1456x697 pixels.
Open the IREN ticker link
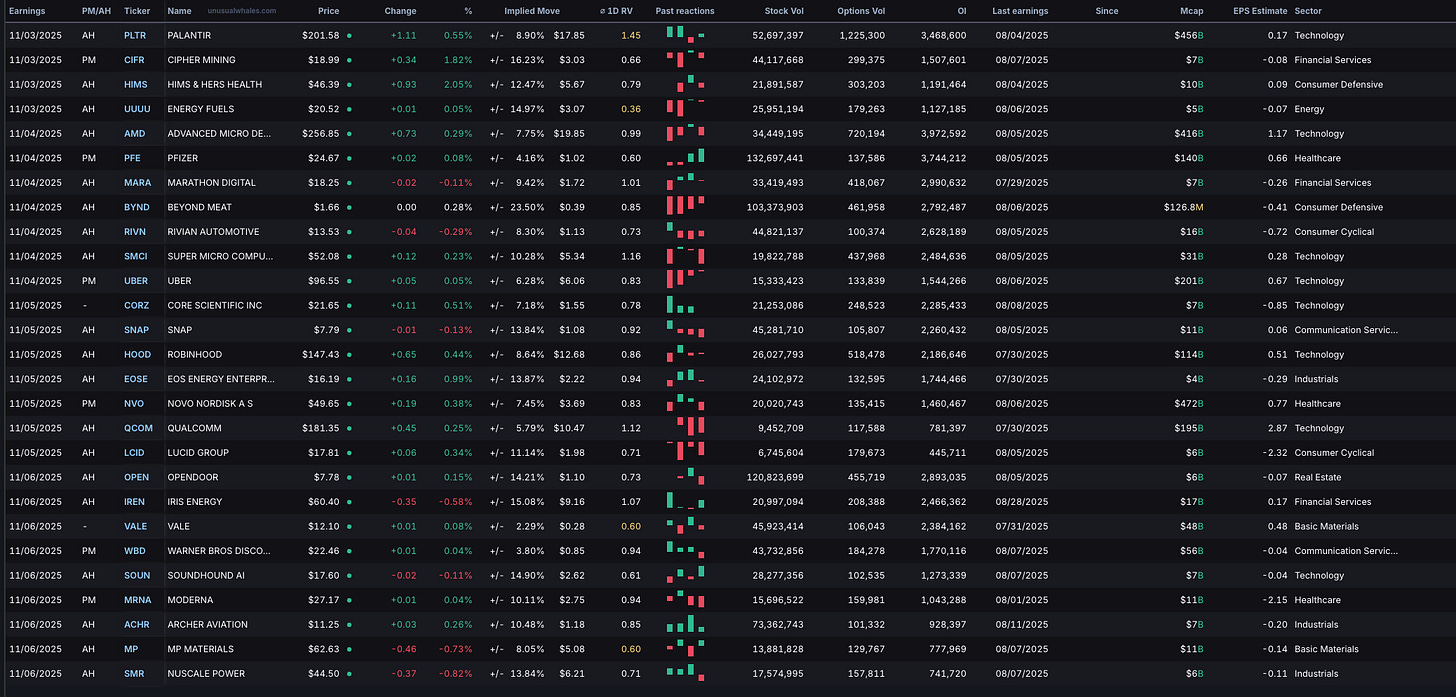click(134, 502)
